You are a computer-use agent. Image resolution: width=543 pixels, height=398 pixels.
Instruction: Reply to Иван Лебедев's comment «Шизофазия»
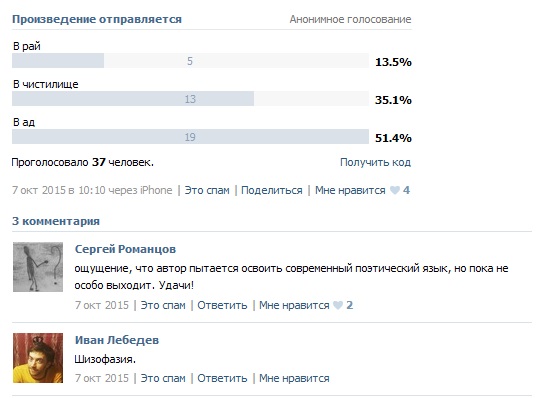click(222, 378)
